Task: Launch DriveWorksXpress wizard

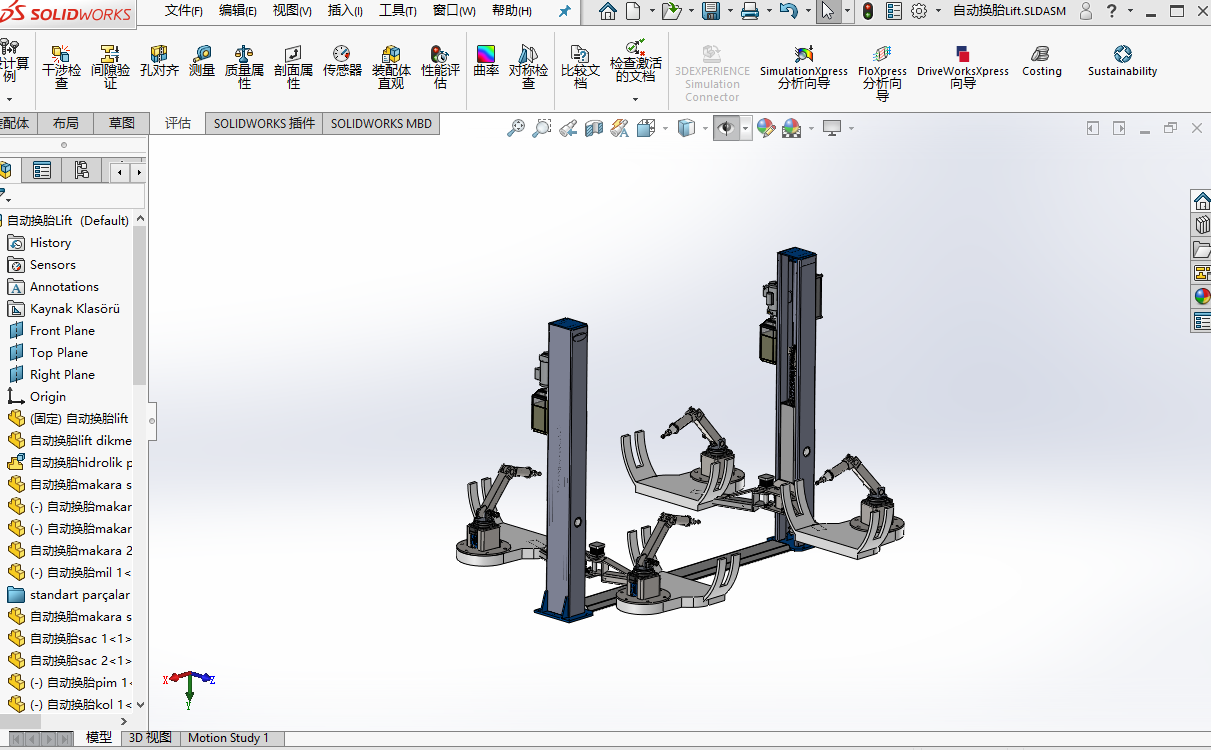Action: 963,66
